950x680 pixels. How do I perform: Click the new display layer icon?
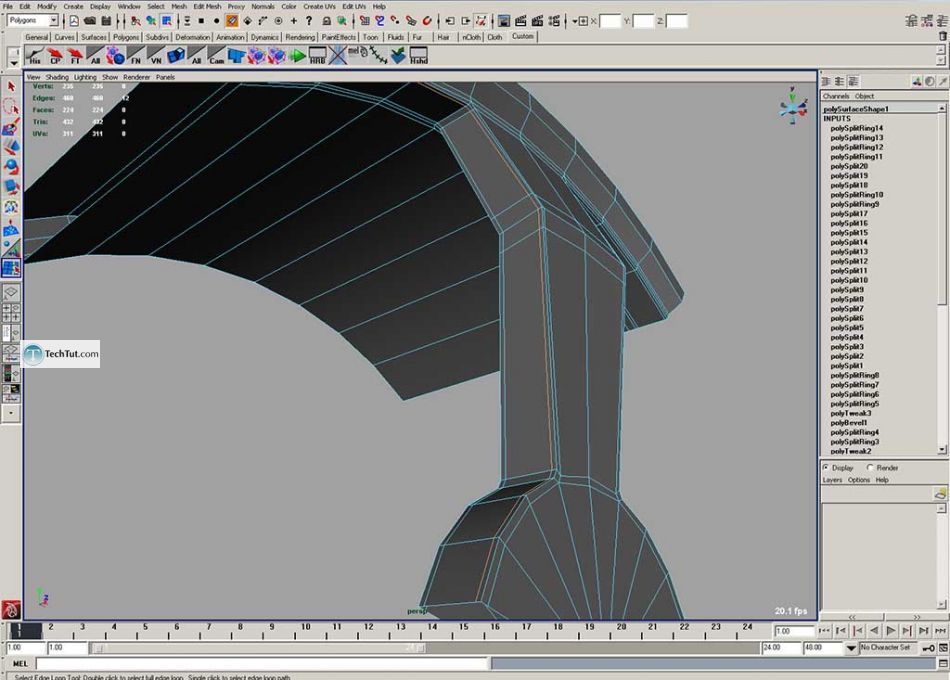point(940,494)
